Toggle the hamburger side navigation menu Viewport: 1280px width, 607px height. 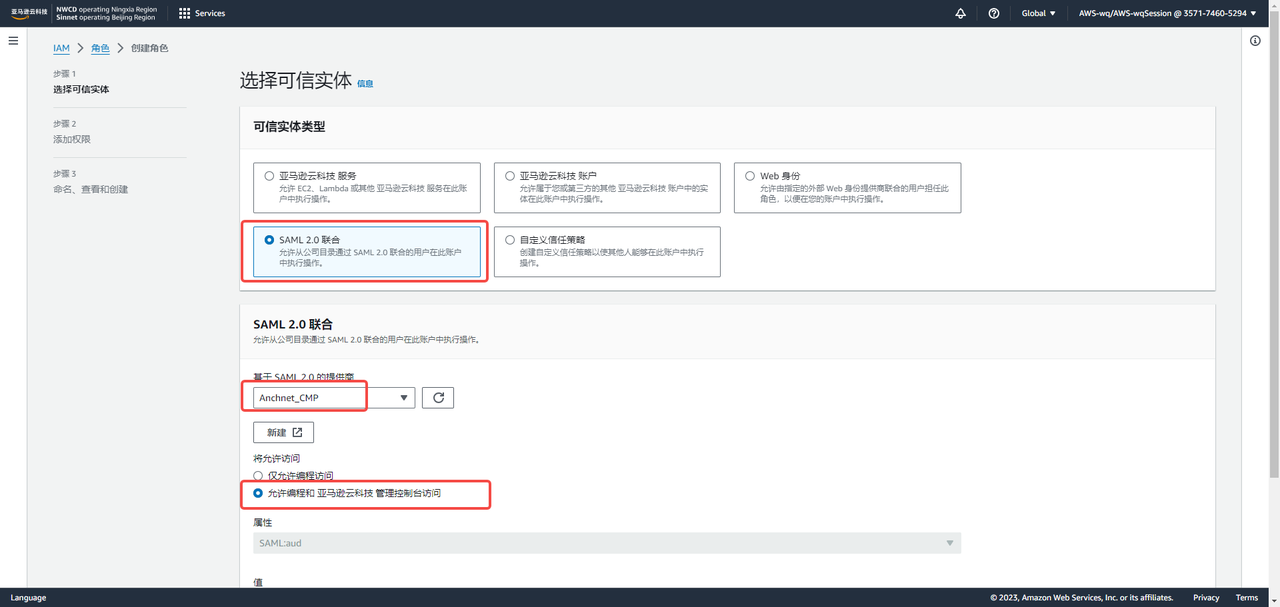[13, 41]
